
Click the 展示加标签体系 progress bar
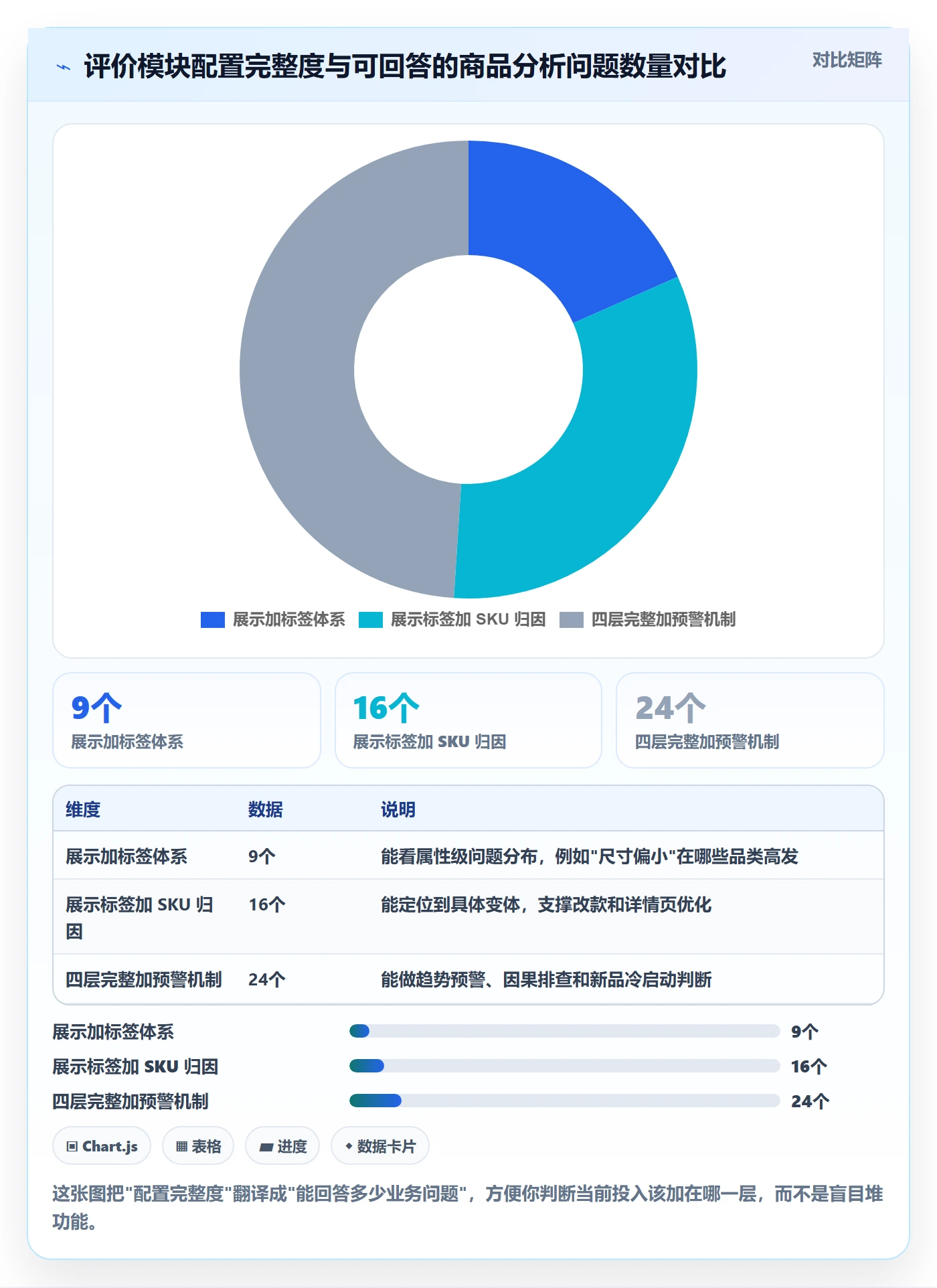pyautogui.click(x=564, y=1031)
